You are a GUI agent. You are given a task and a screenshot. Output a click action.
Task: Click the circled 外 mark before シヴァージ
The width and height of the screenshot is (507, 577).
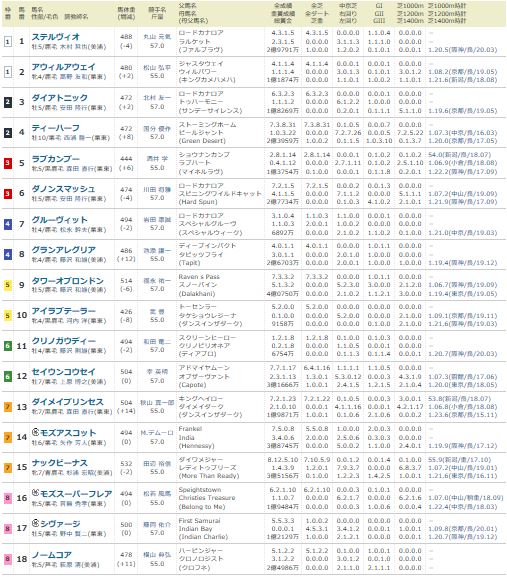point(35,523)
